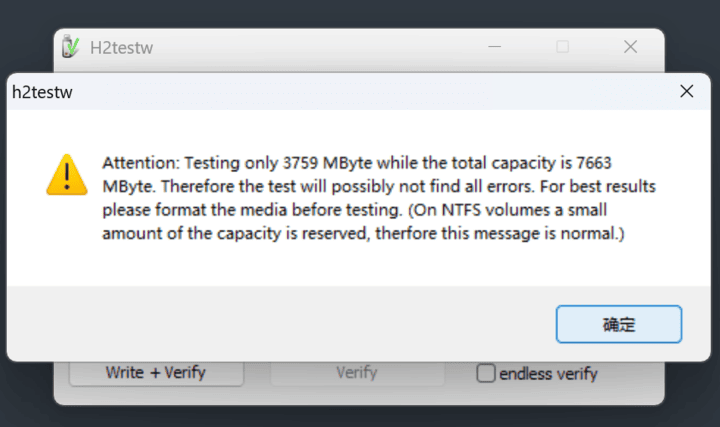
Task: Click the "h2testw" dialog title text
Action: pos(42,92)
